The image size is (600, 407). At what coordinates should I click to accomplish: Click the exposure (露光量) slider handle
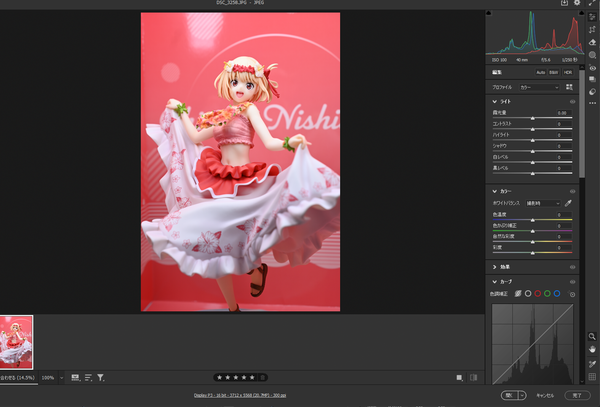point(533,119)
